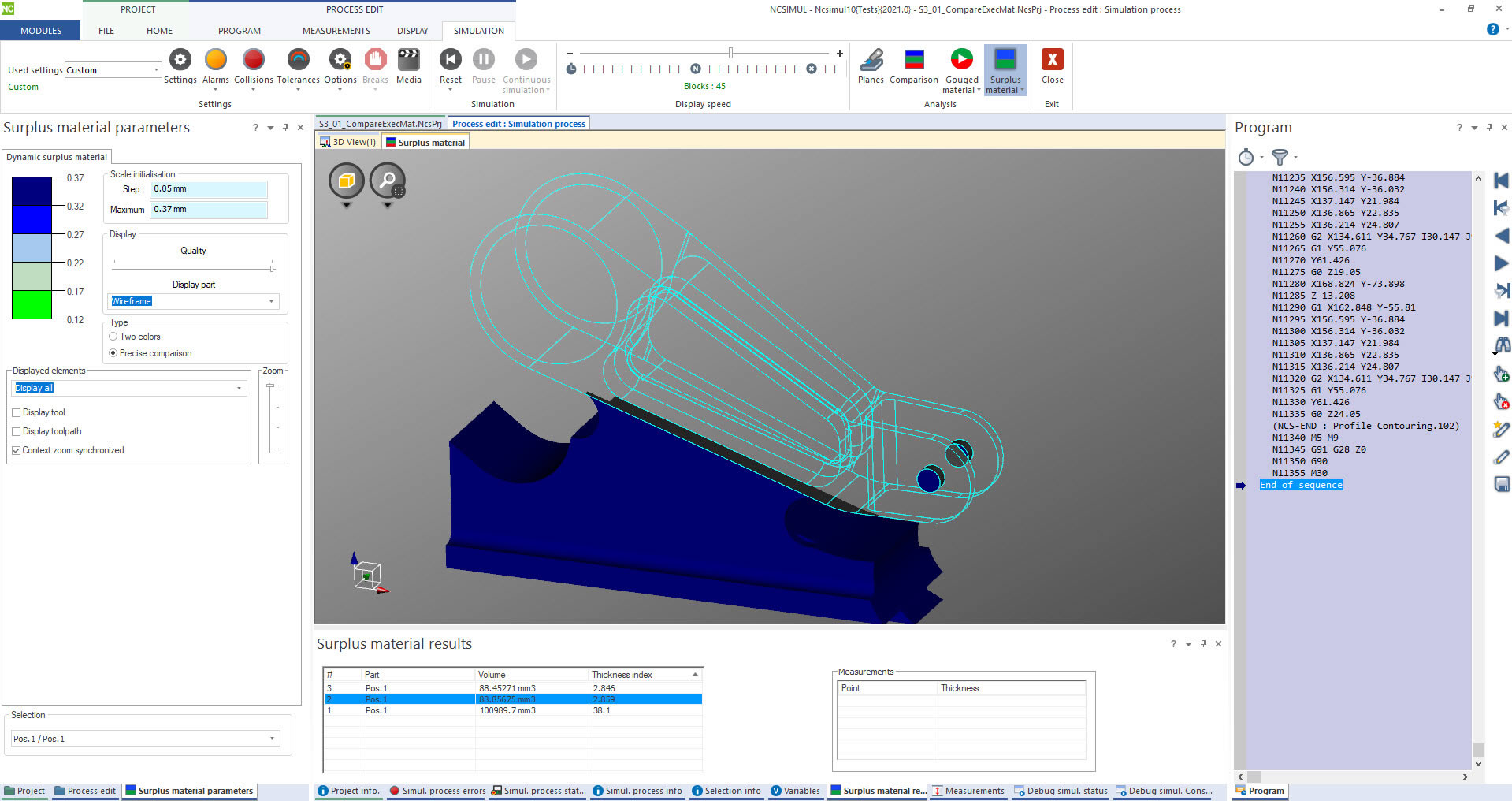Click the Planes analysis icon
Image resolution: width=1512 pixels, height=801 pixels.
click(x=871, y=61)
